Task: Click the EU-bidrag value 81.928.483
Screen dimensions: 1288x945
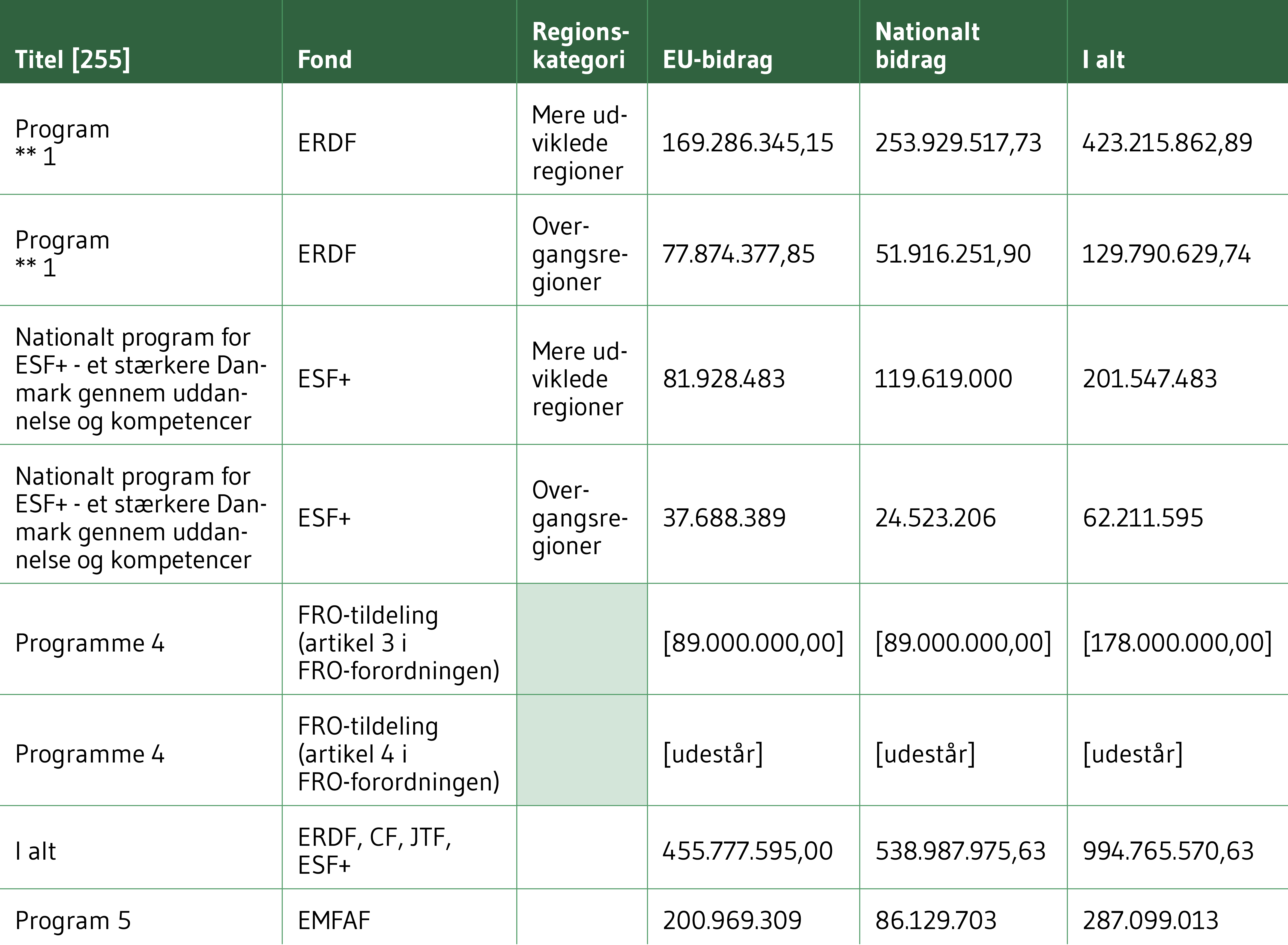Action: (723, 379)
